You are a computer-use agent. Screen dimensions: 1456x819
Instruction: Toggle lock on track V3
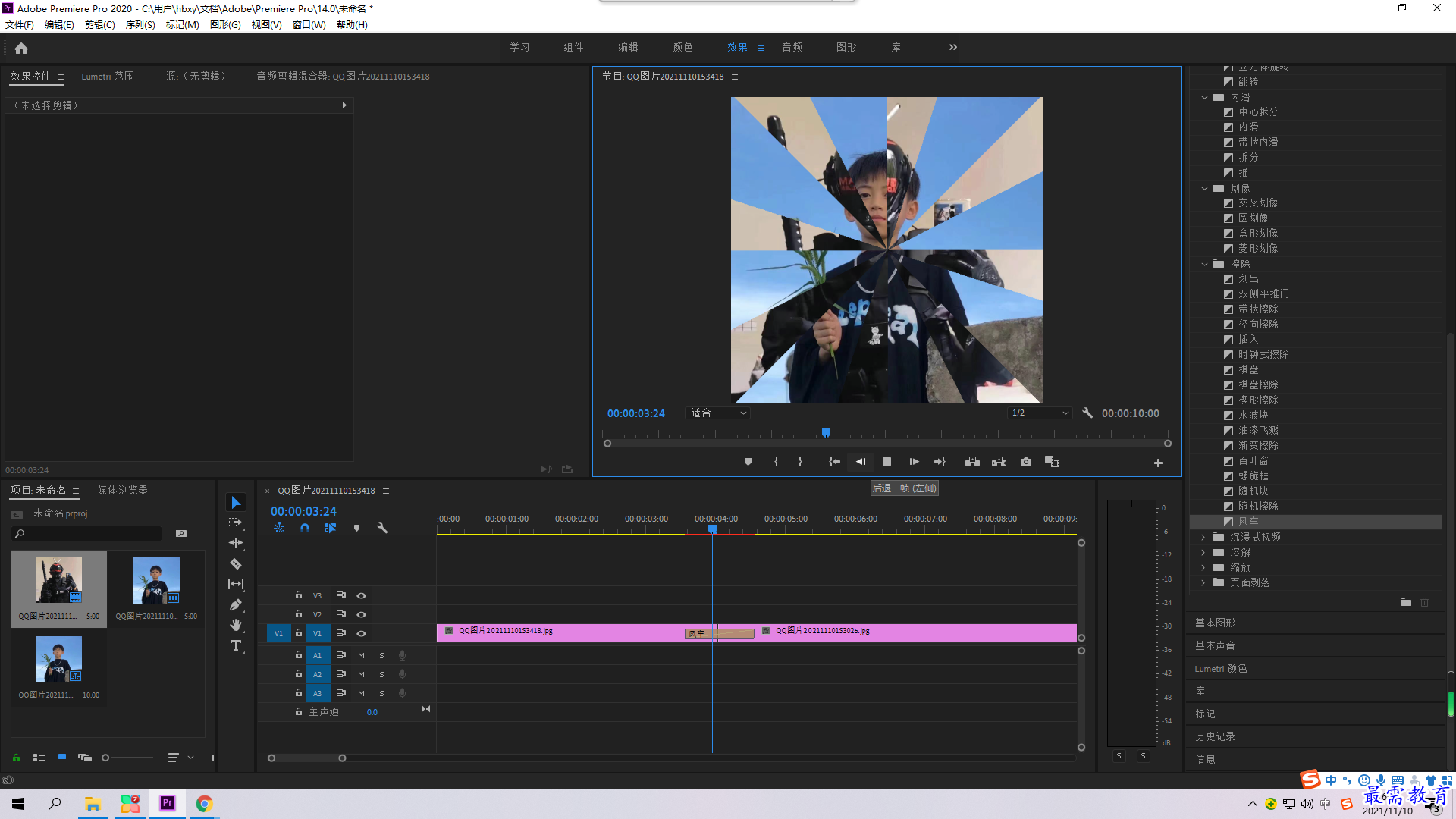pos(299,595)
